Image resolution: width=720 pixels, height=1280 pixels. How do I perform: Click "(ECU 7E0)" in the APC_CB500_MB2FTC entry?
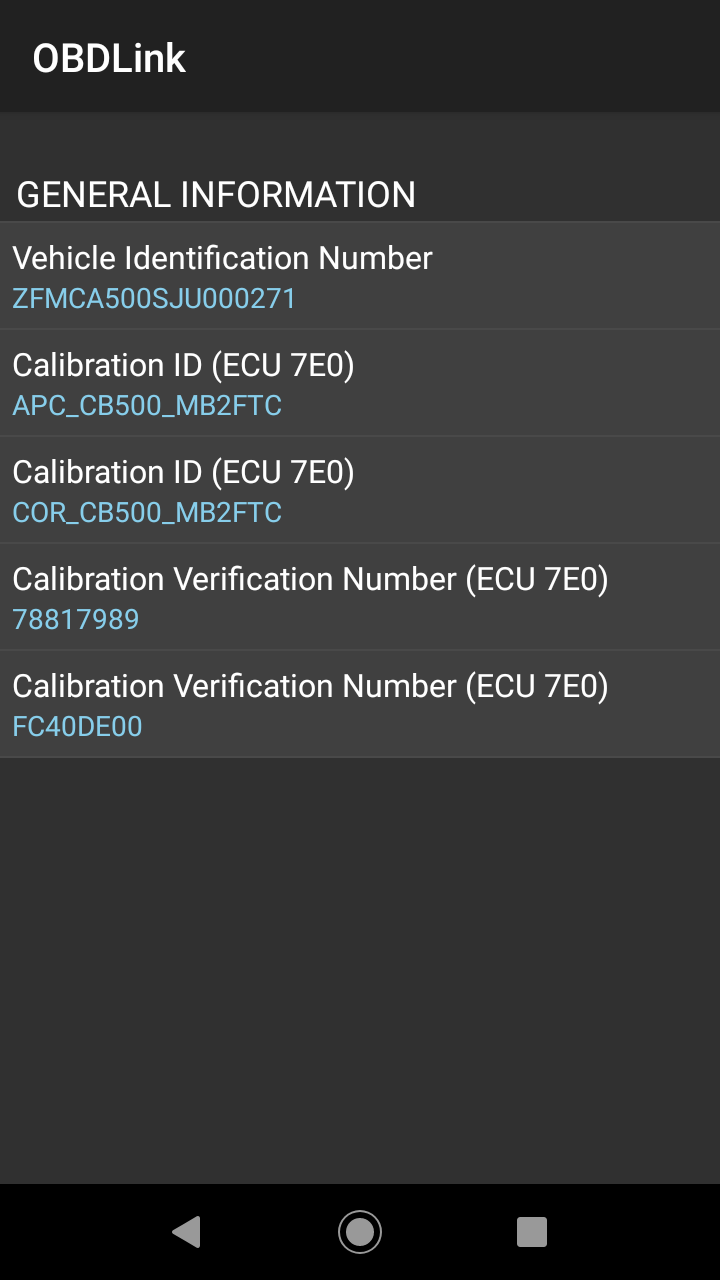pos(283,365)
